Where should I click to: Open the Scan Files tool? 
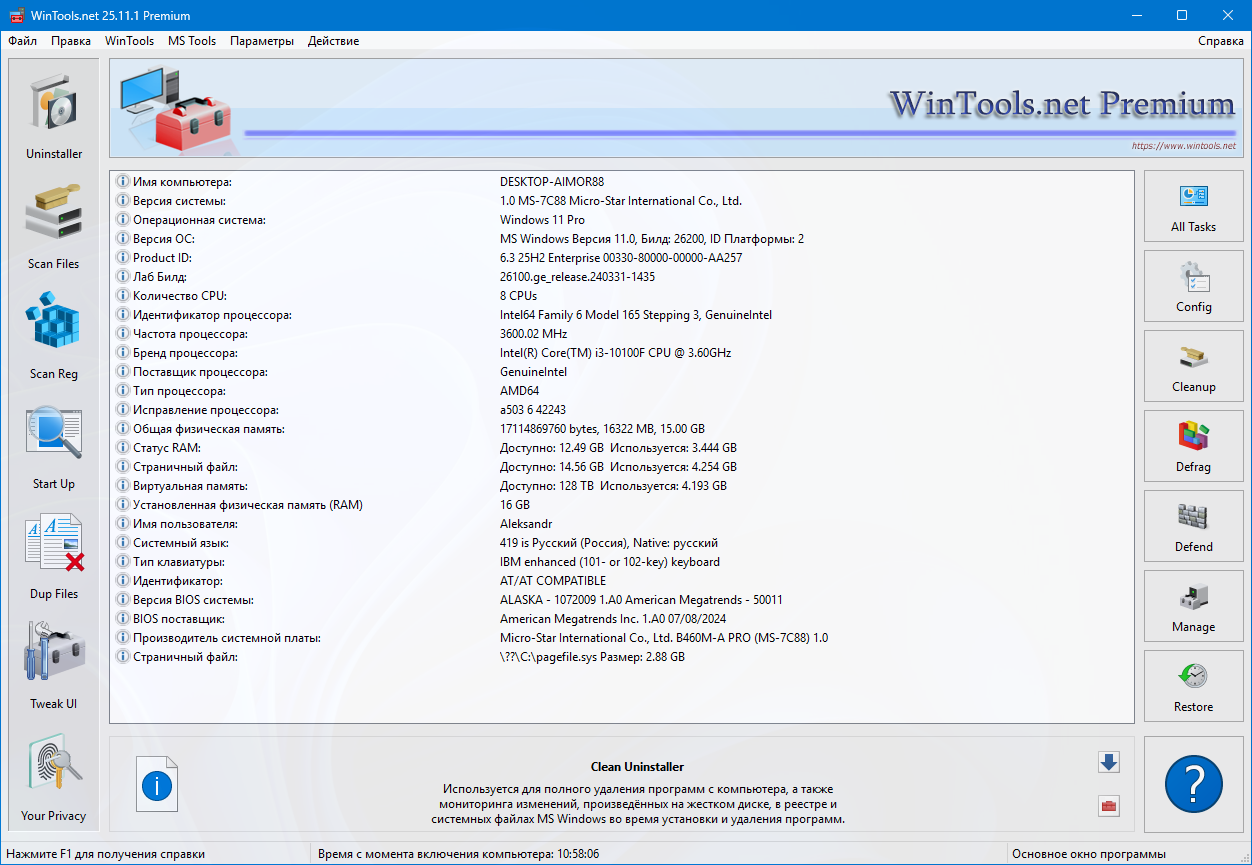tap(54, 225)
